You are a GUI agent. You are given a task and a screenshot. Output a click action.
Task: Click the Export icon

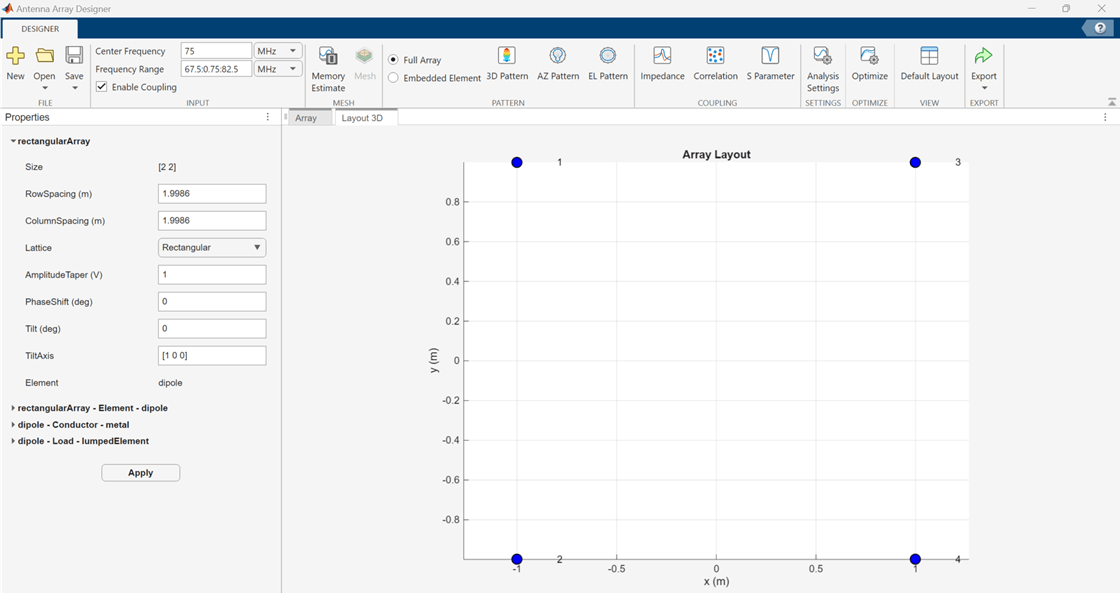coord(984,56)
